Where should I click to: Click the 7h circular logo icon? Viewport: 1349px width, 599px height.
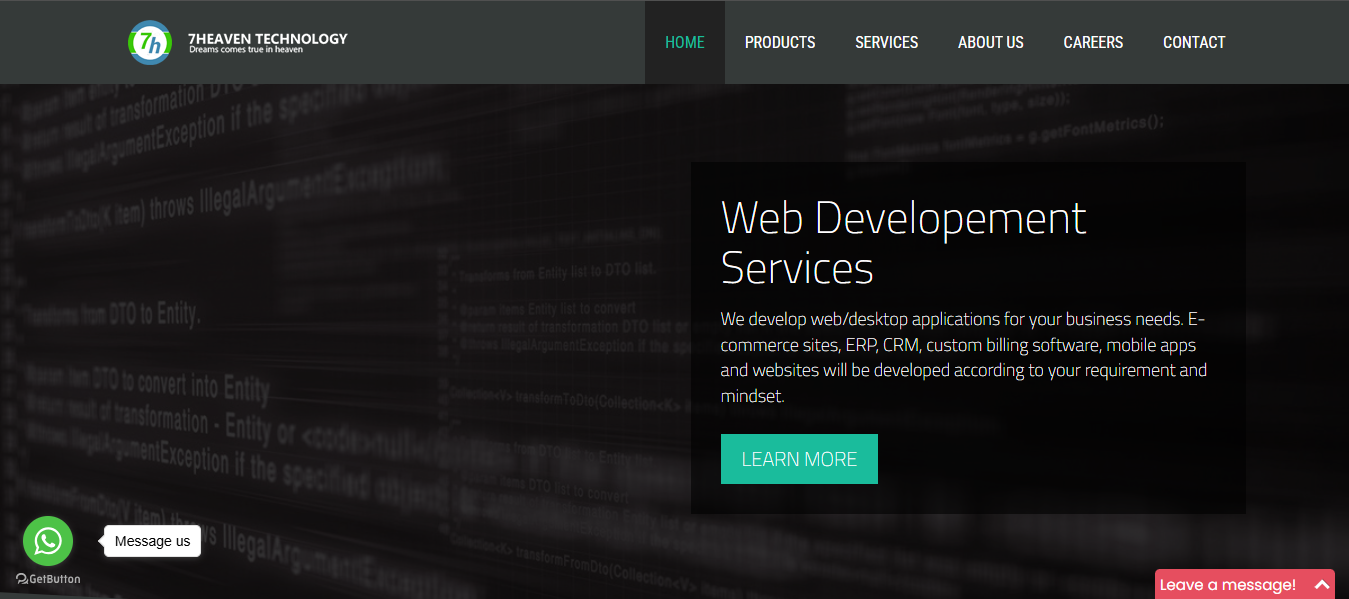pyautogui.click(x=150, y=42)
